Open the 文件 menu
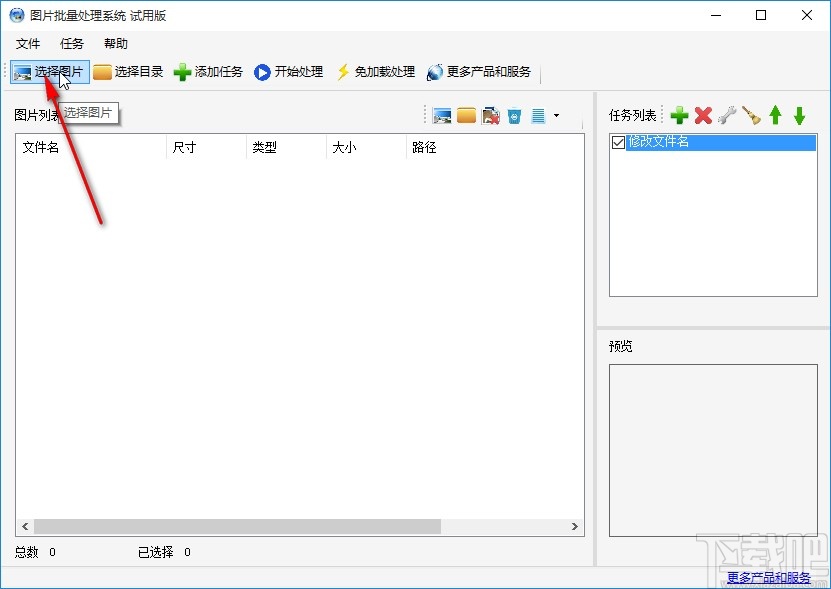Screen dimensions: 831x589 (x=28, y=43)
